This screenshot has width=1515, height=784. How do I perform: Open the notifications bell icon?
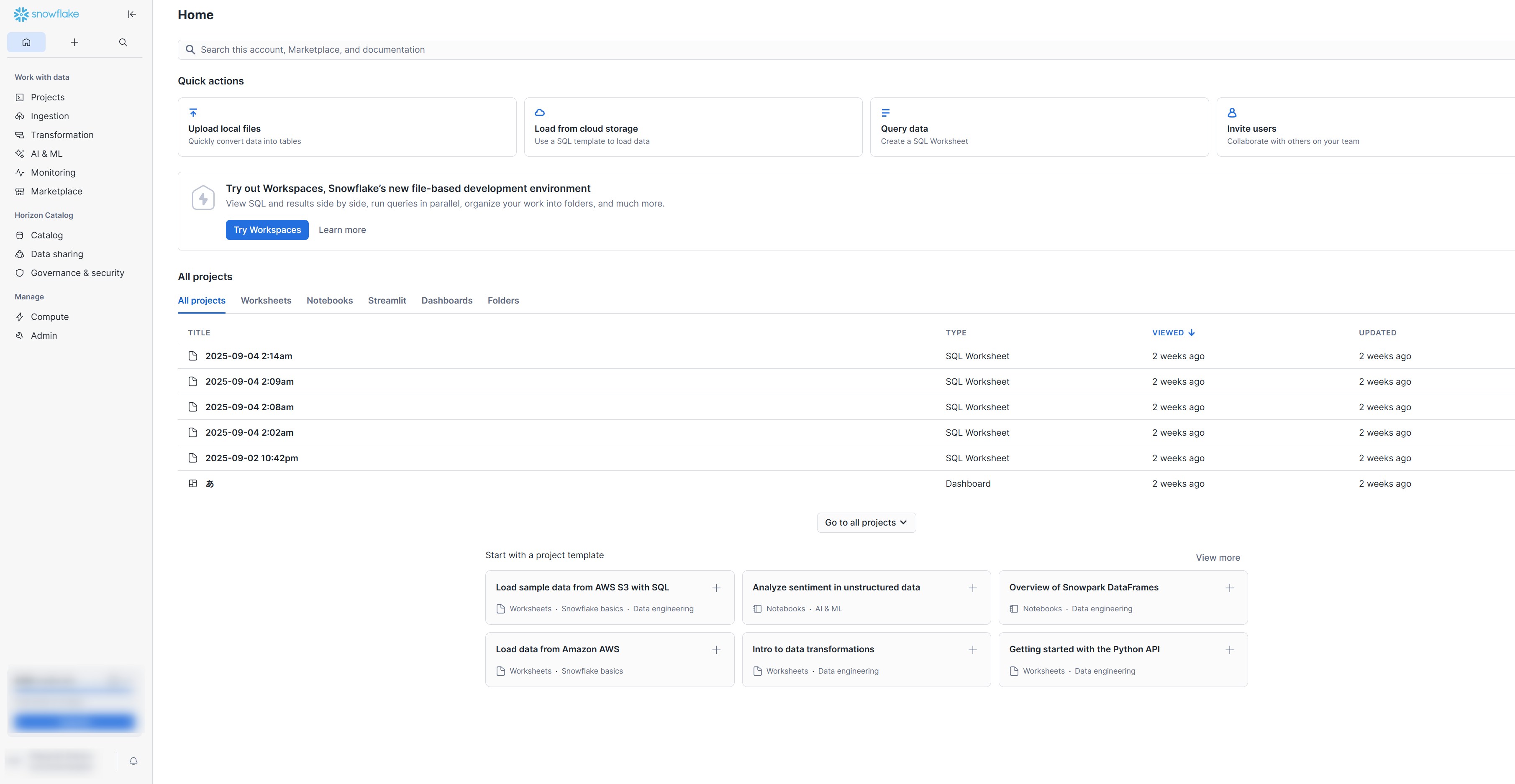[133, 761]
